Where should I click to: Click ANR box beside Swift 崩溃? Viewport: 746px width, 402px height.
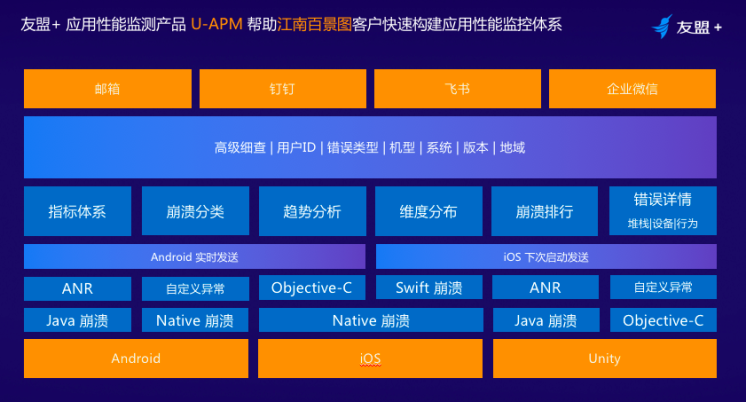(x=545, y=287)
